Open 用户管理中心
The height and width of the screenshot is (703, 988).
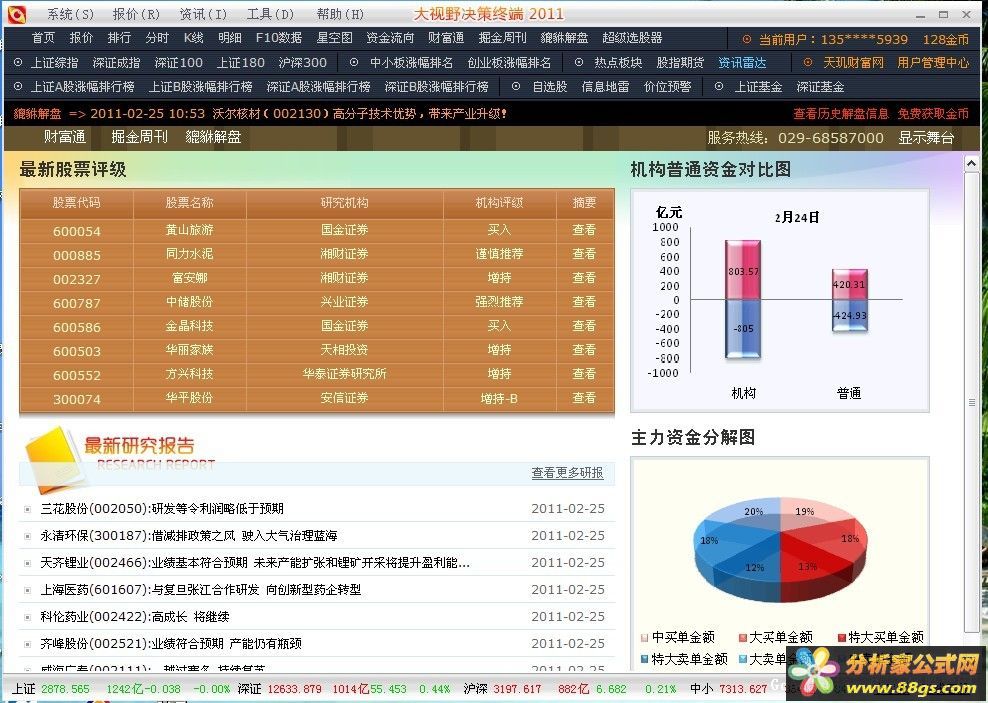click(x=933, y=62)
